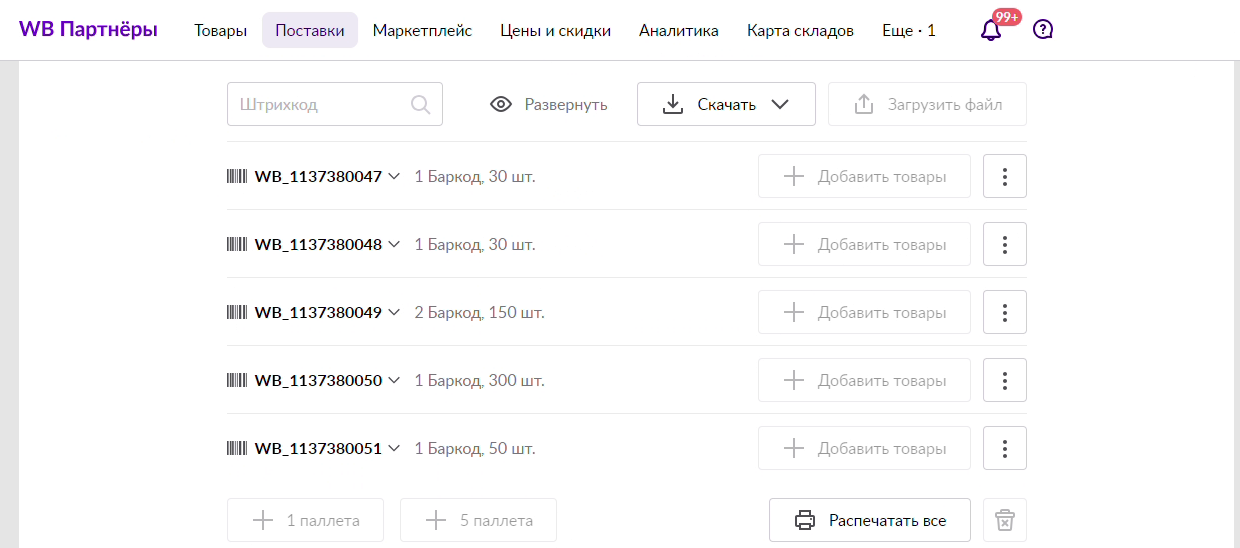Toggle Развернуть eye view option
This screenshot has width=1240, height=548.
[x=549, y=104]
